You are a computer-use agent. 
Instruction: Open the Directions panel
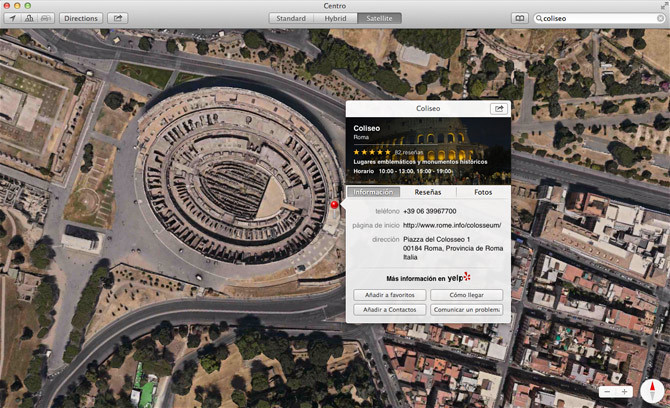pyautogui.click(x=80, y=18)
